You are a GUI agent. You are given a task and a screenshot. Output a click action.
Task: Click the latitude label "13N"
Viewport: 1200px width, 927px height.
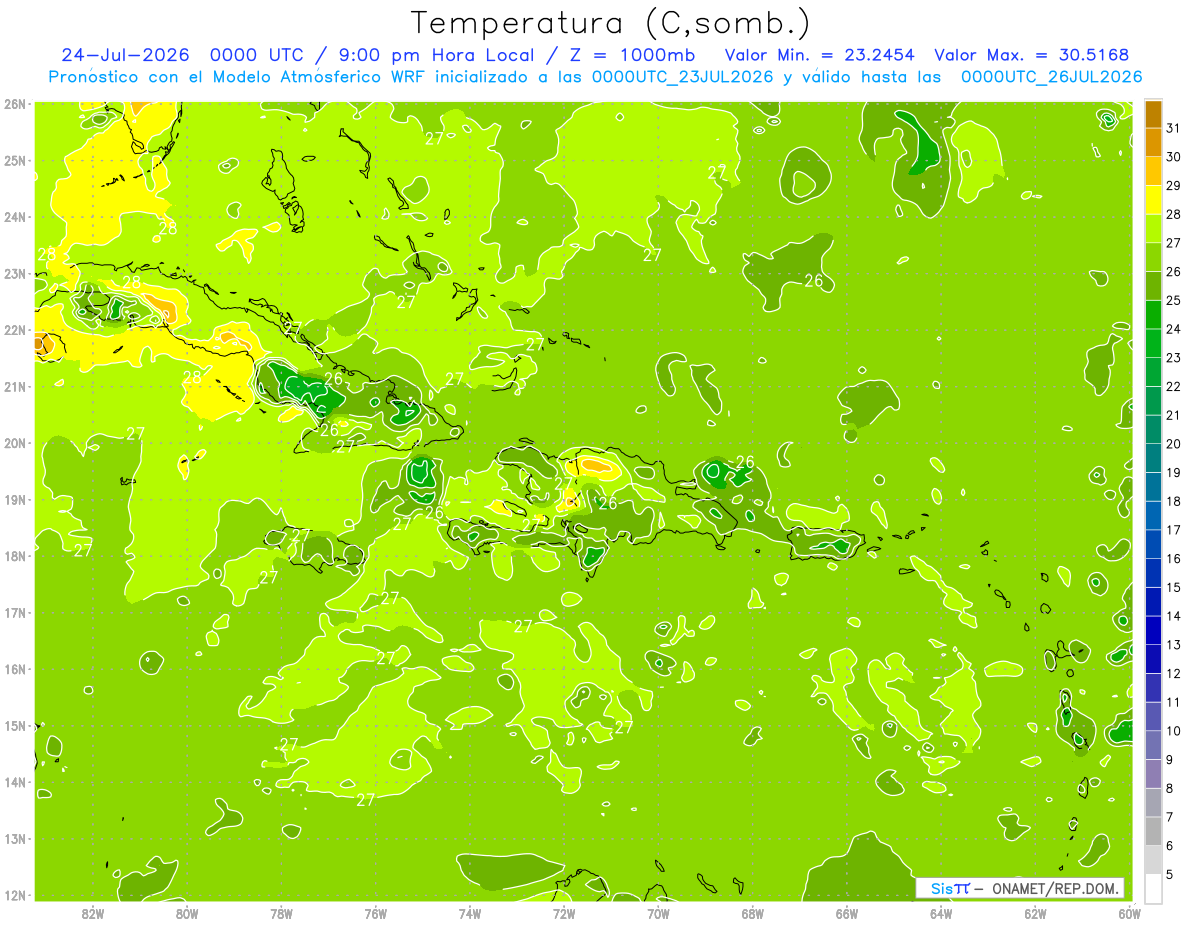point(15,838)
